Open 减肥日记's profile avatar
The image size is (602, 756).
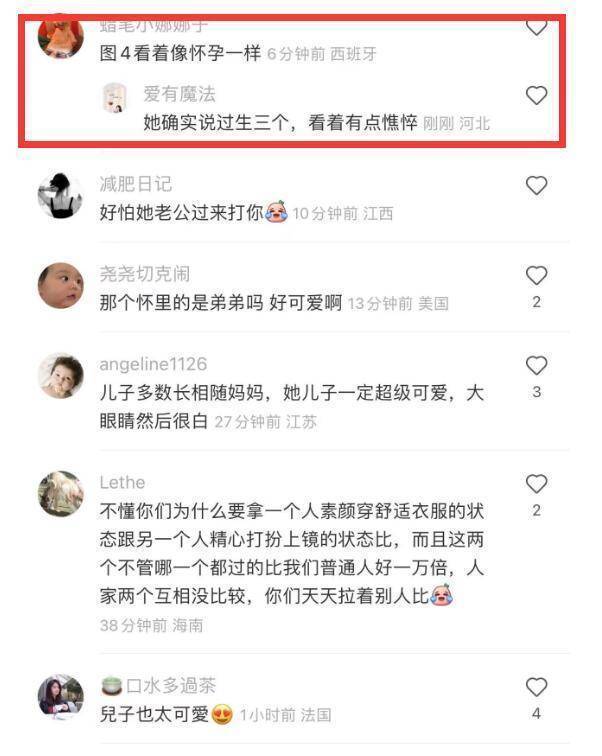[x=61, y=195]
